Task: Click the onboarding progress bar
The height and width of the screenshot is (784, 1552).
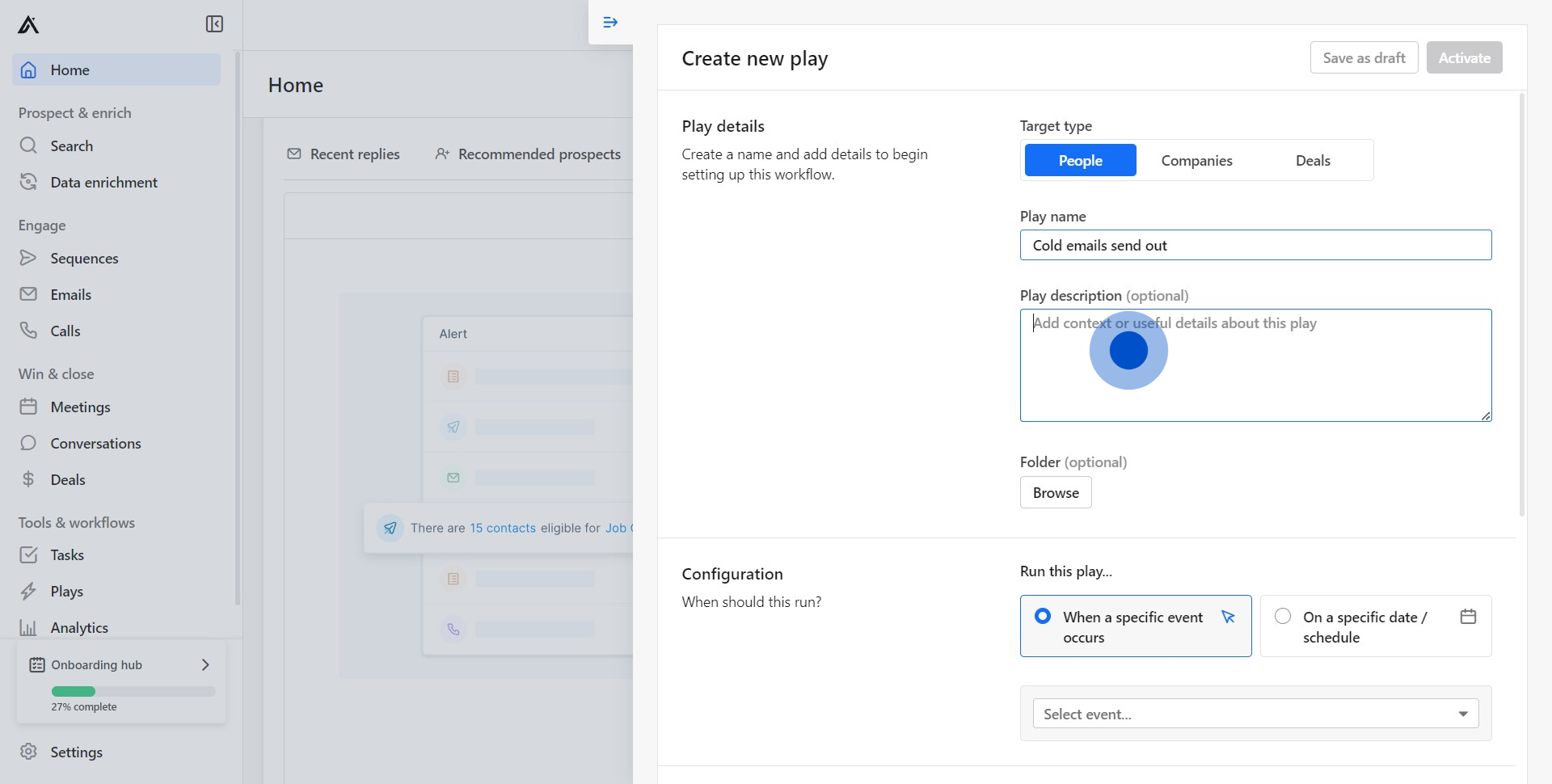Action: pyautogui.click(x=133, y=691)
